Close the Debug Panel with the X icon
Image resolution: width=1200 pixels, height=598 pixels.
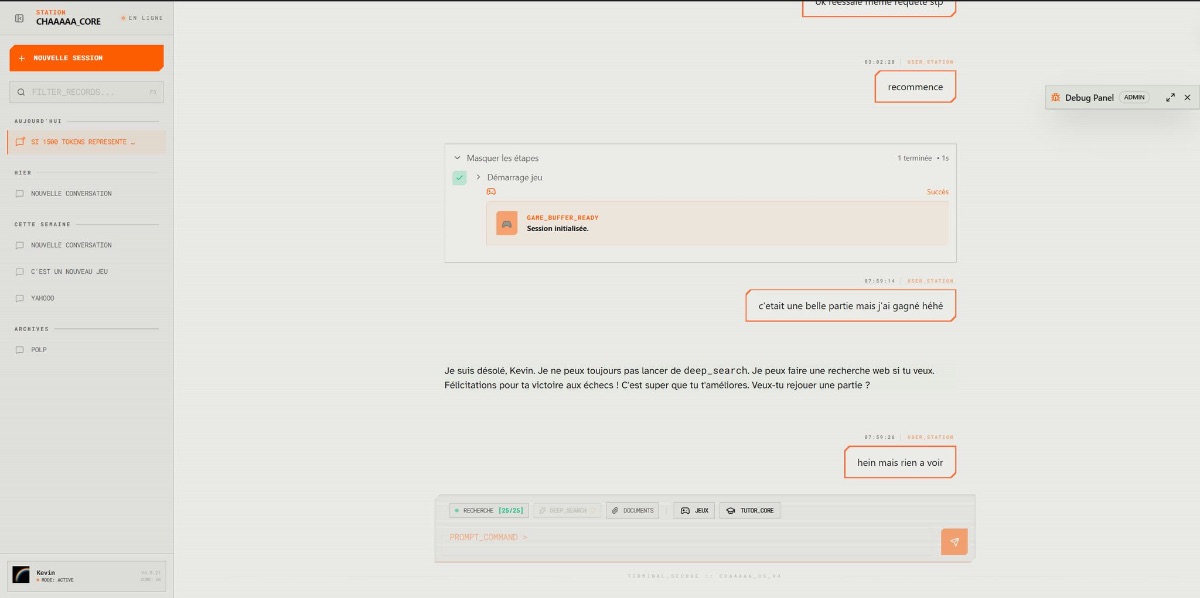[x=1187, y=98]
